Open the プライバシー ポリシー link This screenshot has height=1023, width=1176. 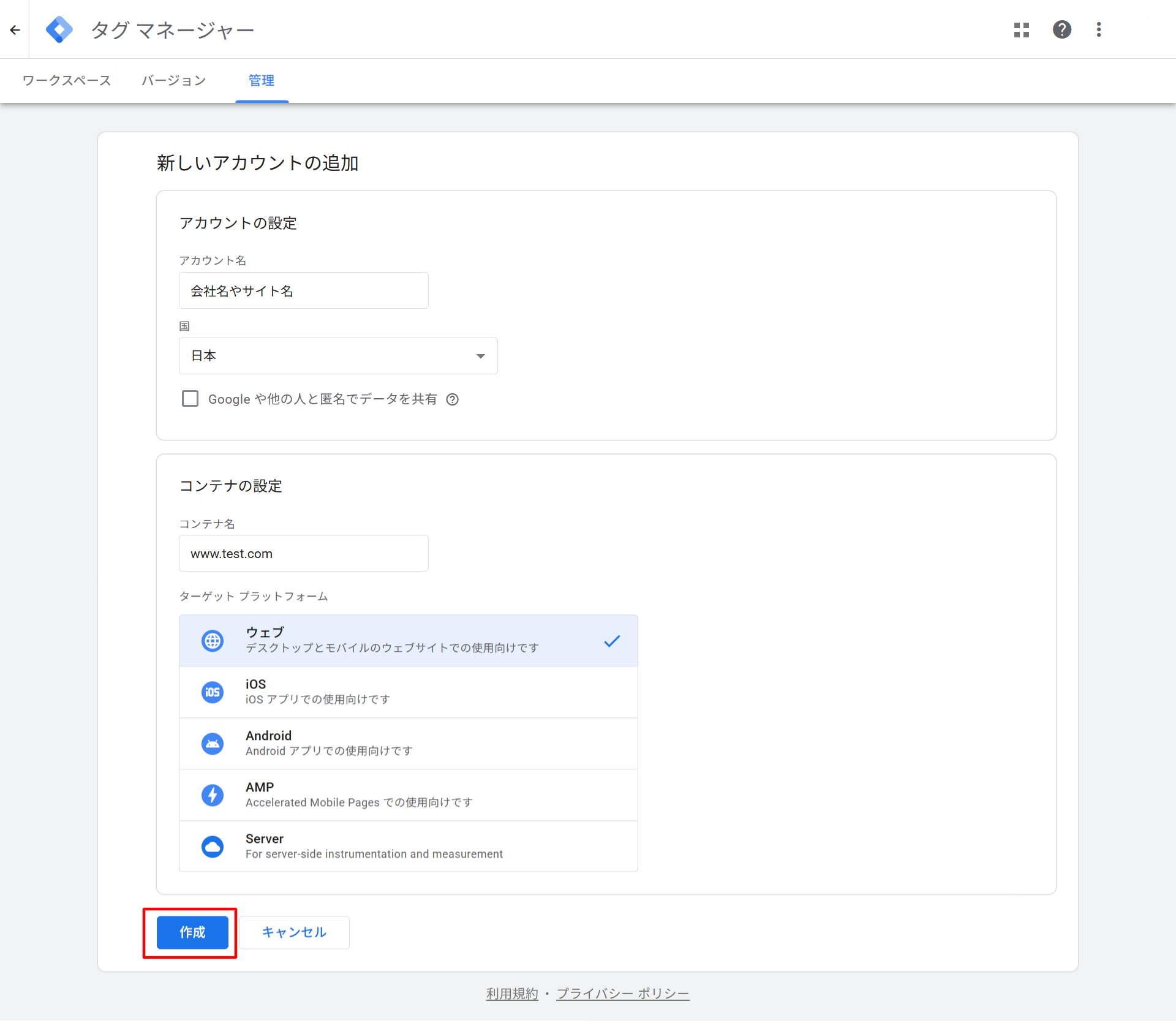pyautogui.click(x=622, y=994)
